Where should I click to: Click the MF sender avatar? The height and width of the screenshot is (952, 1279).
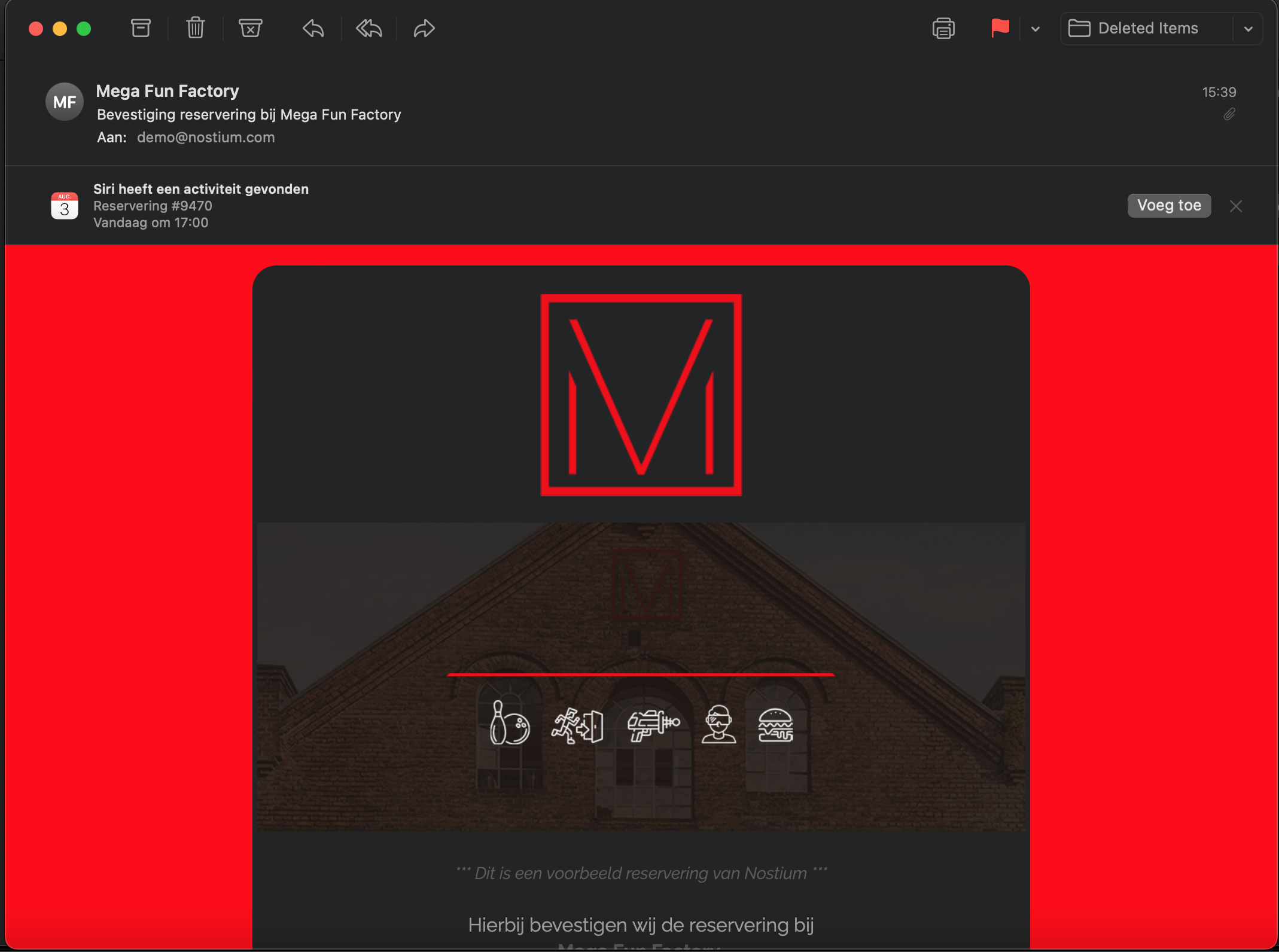tap(65, 102)
